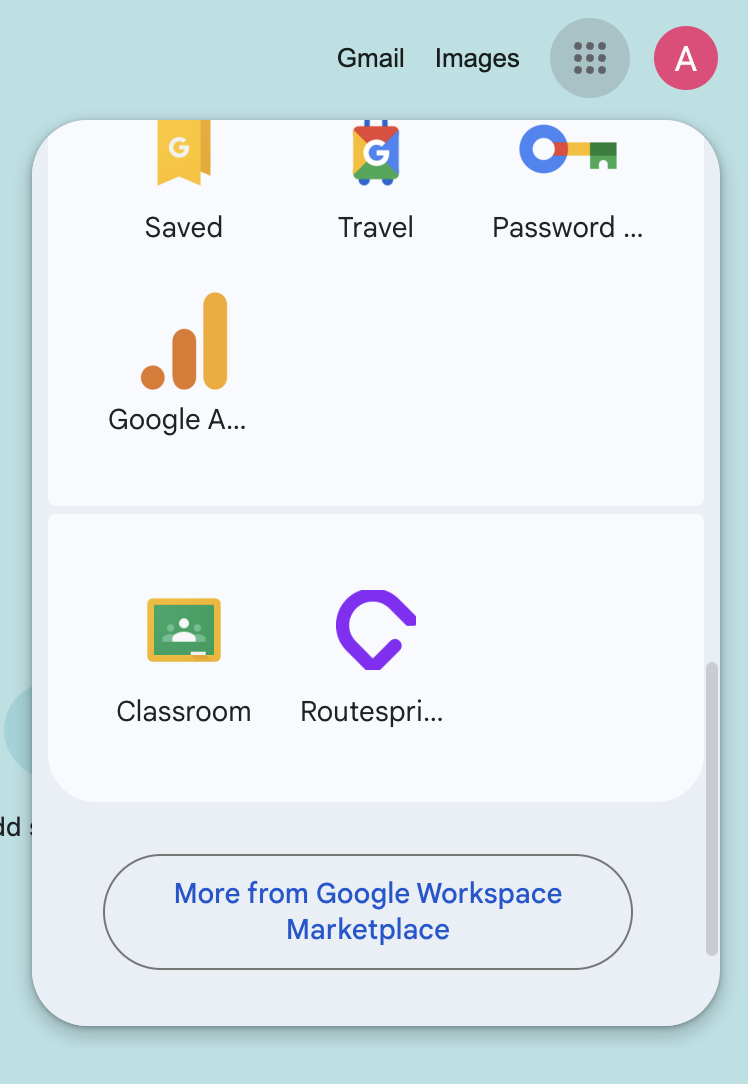Select the 'Google A...' text label
The height and width of the screenshot is (1084, 748).
tap(177, 420)
